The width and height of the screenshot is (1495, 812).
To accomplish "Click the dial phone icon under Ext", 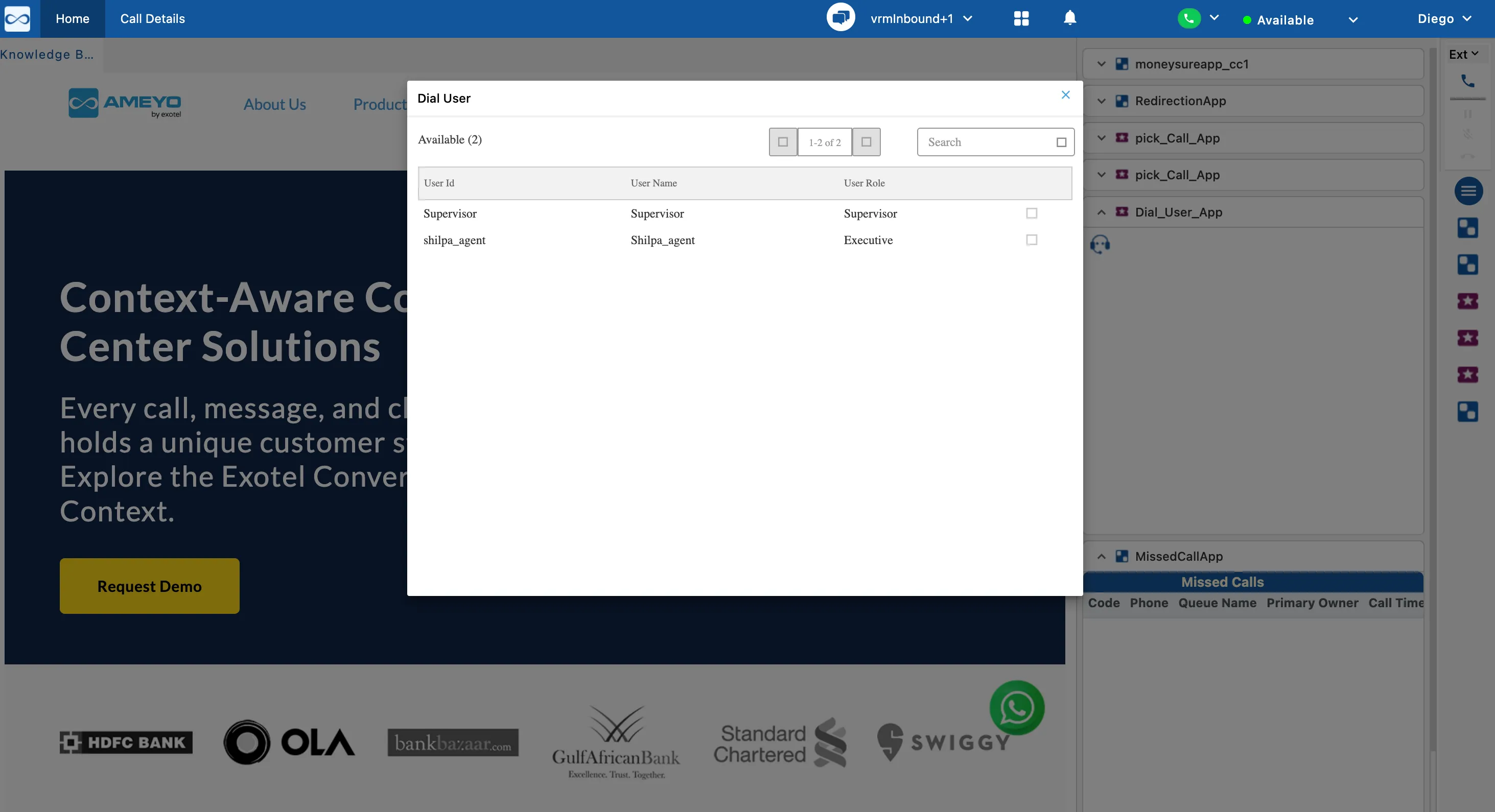I will click(x=1467, y=81).
